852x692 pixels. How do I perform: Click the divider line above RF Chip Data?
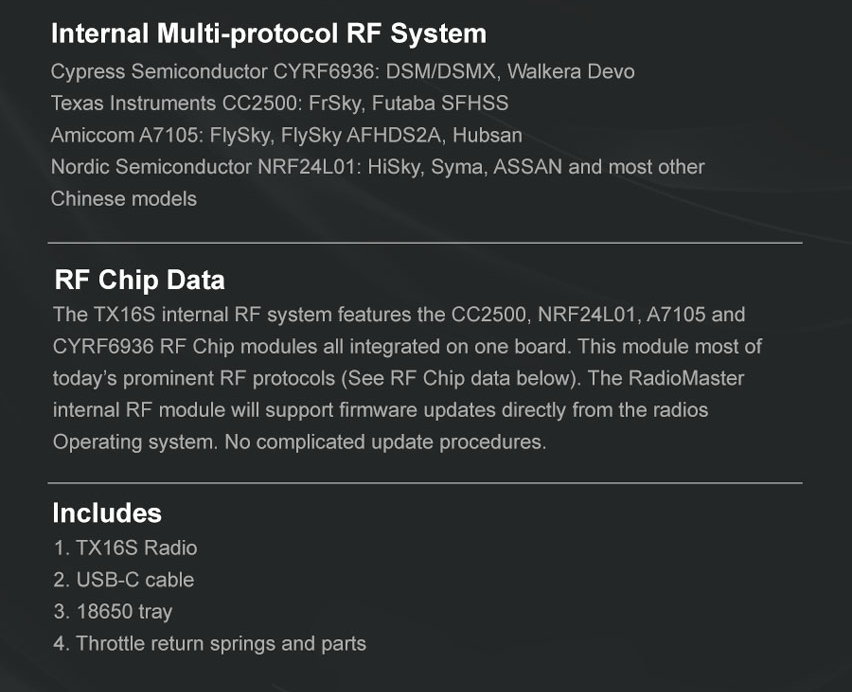(x=425, y=243)
